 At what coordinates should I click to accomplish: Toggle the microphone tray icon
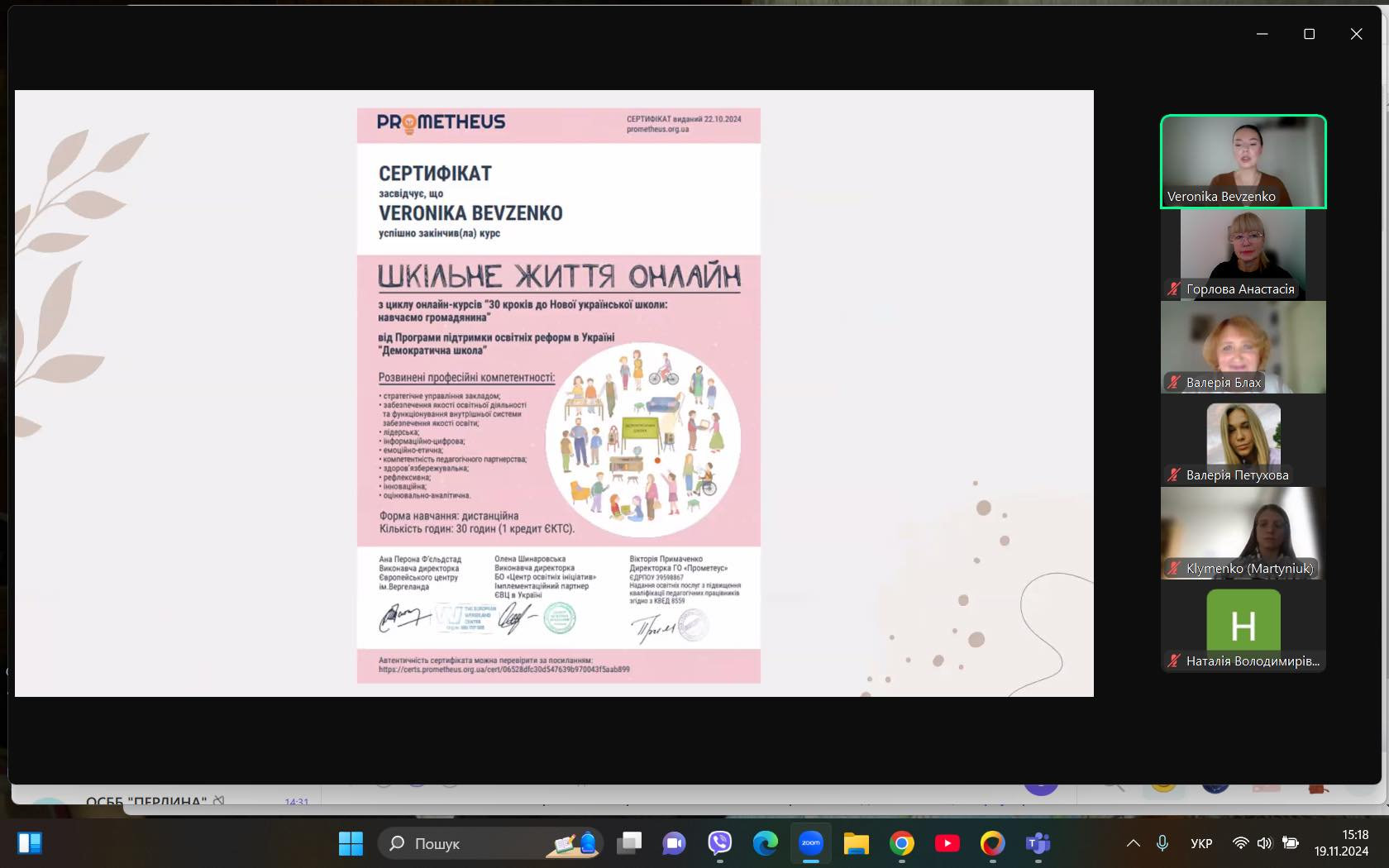pyautogui.click(x=1162, y=843)
